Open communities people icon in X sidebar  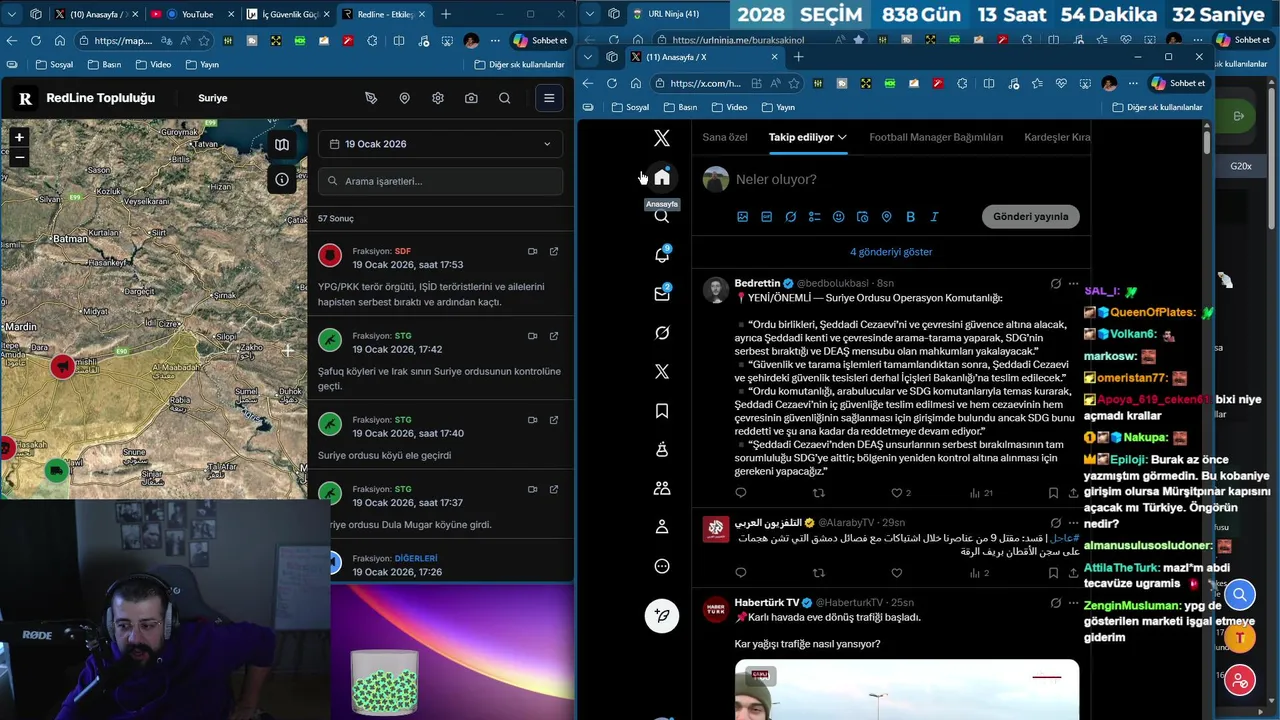coord(661,488)
